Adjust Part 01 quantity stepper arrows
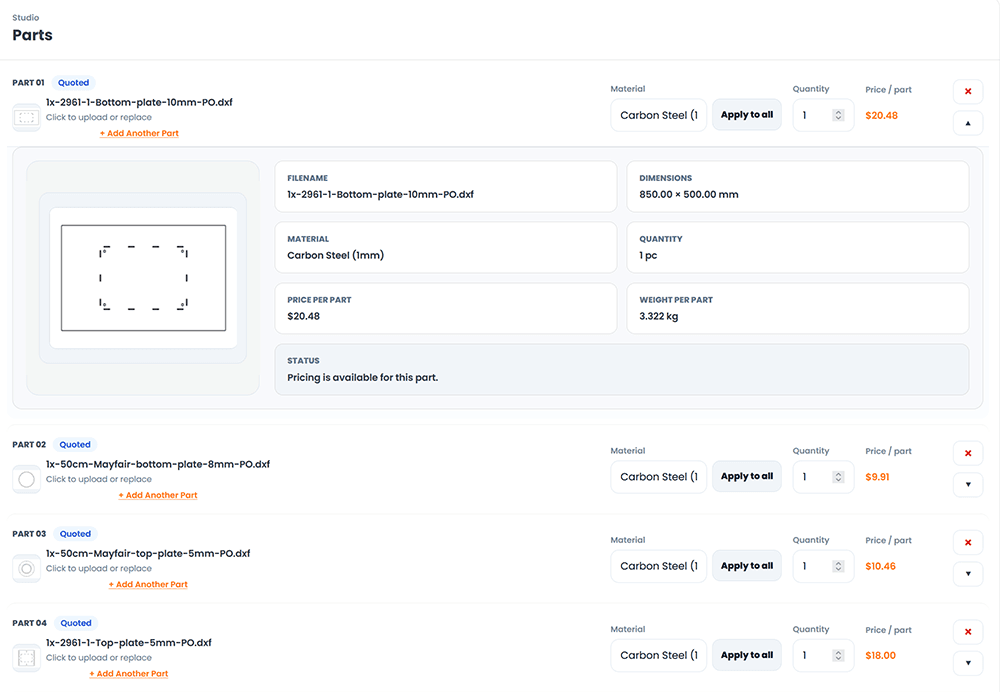This screenshot has width=1000, height=692. 838,115
